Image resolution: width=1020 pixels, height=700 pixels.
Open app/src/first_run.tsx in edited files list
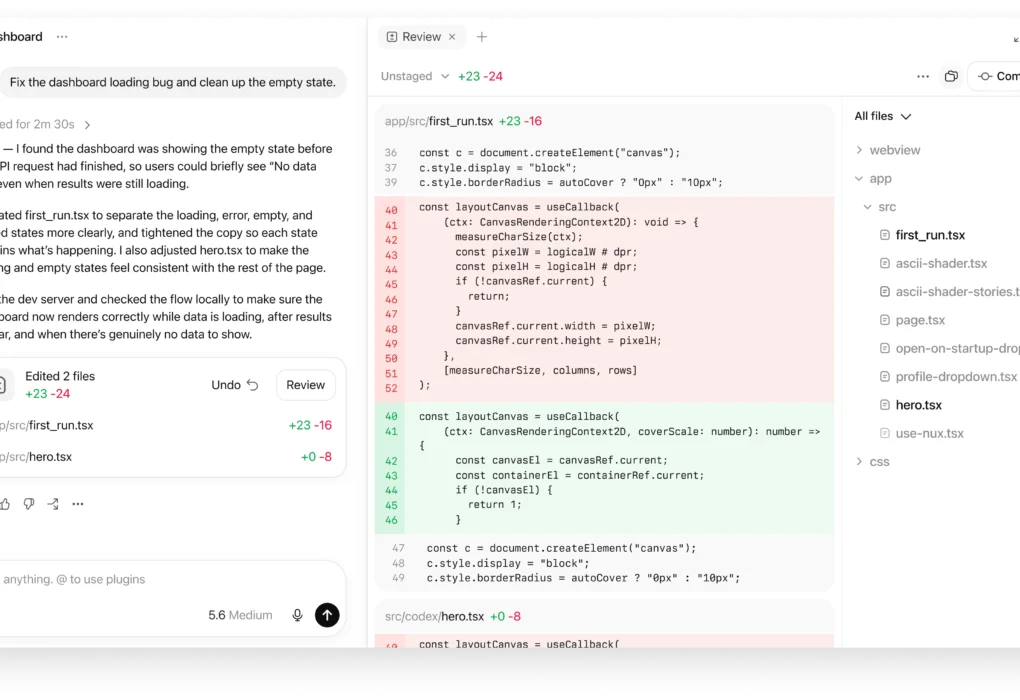pos(166,425)
